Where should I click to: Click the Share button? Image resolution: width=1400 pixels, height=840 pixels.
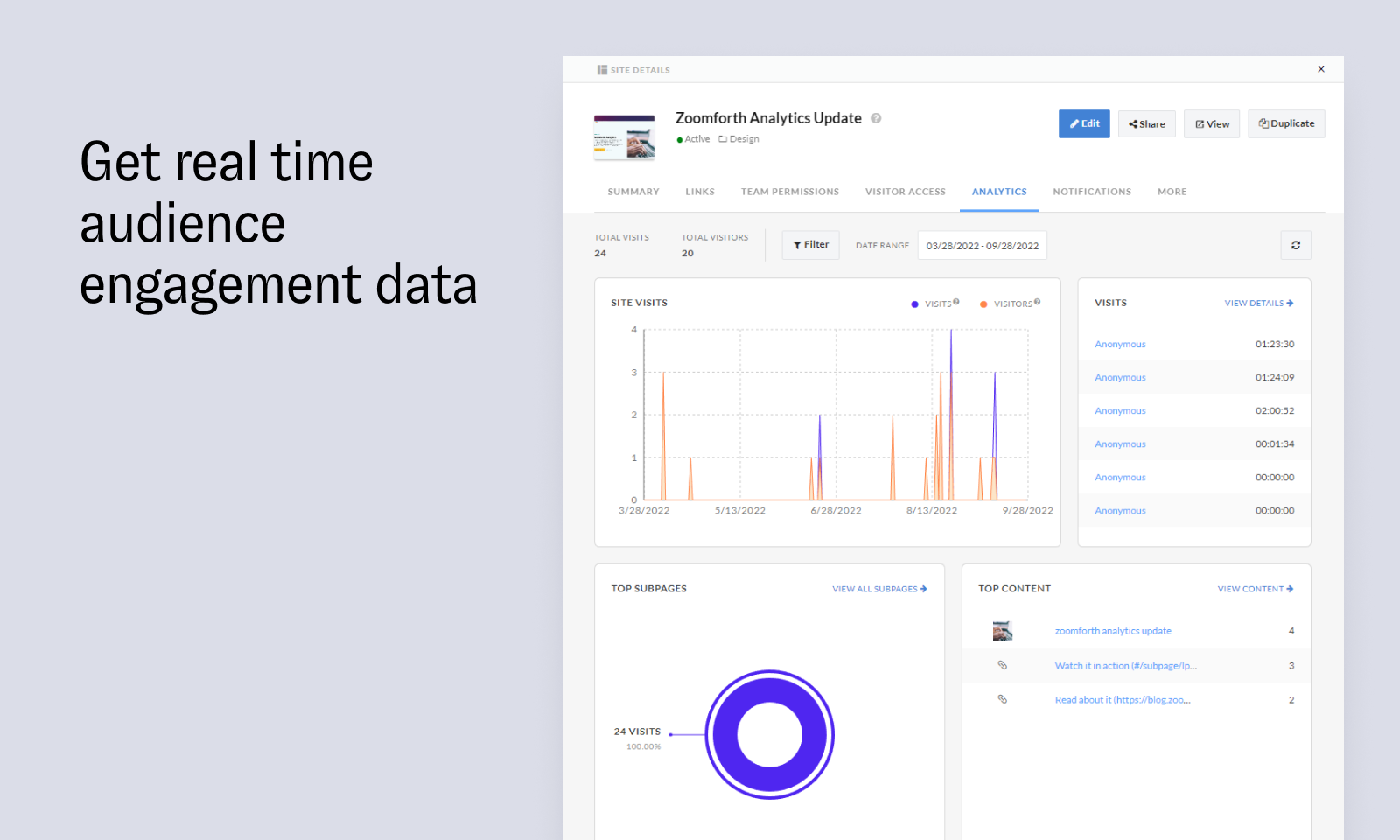(1147, 123)
